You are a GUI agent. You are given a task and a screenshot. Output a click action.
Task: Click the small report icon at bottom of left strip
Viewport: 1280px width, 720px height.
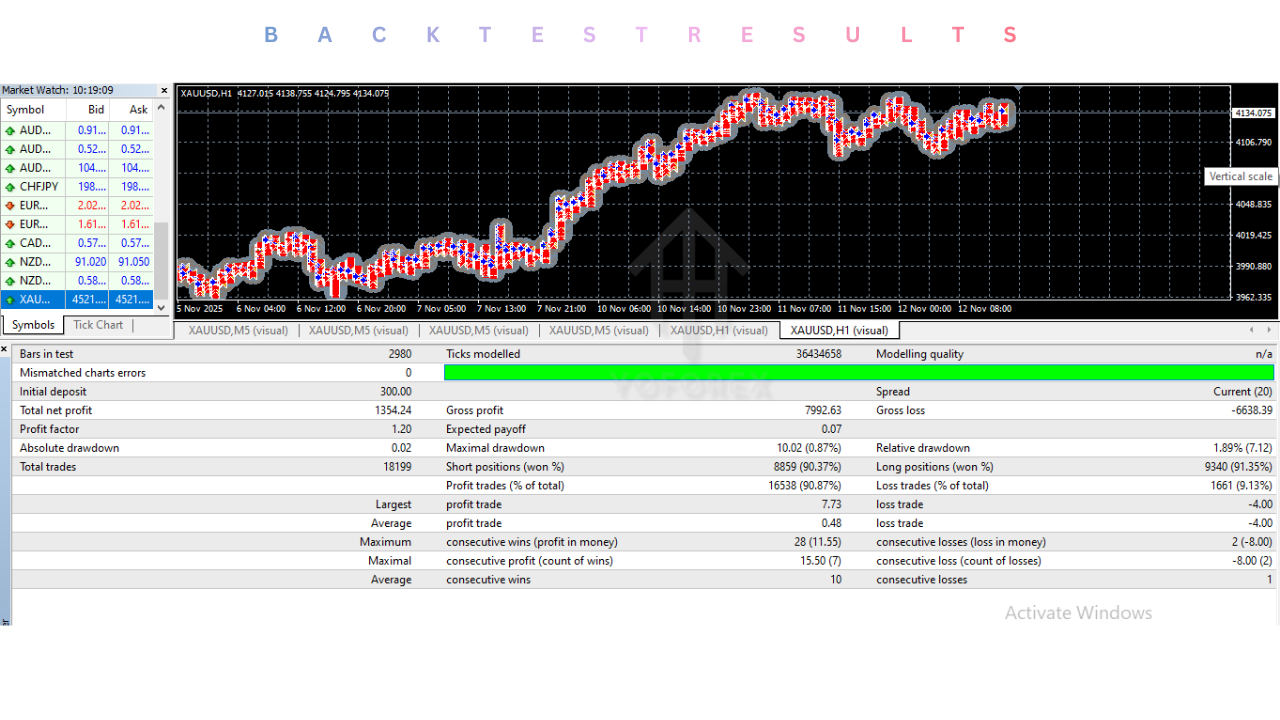[x=7, y=620]
